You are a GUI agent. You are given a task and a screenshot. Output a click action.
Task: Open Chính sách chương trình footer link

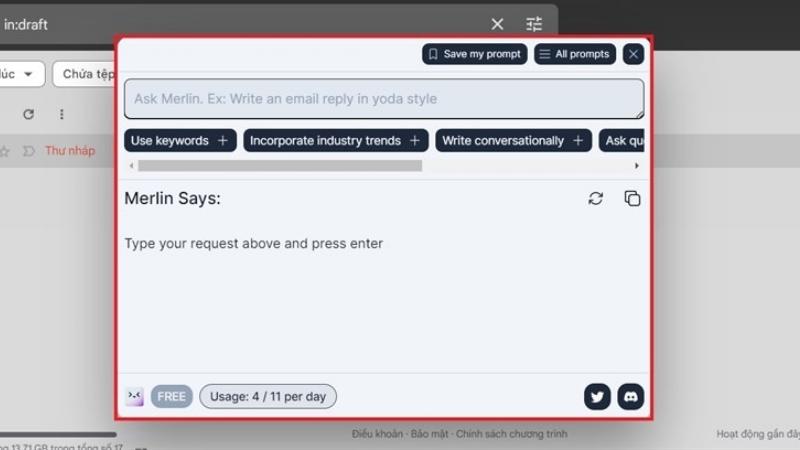point(511,434)
